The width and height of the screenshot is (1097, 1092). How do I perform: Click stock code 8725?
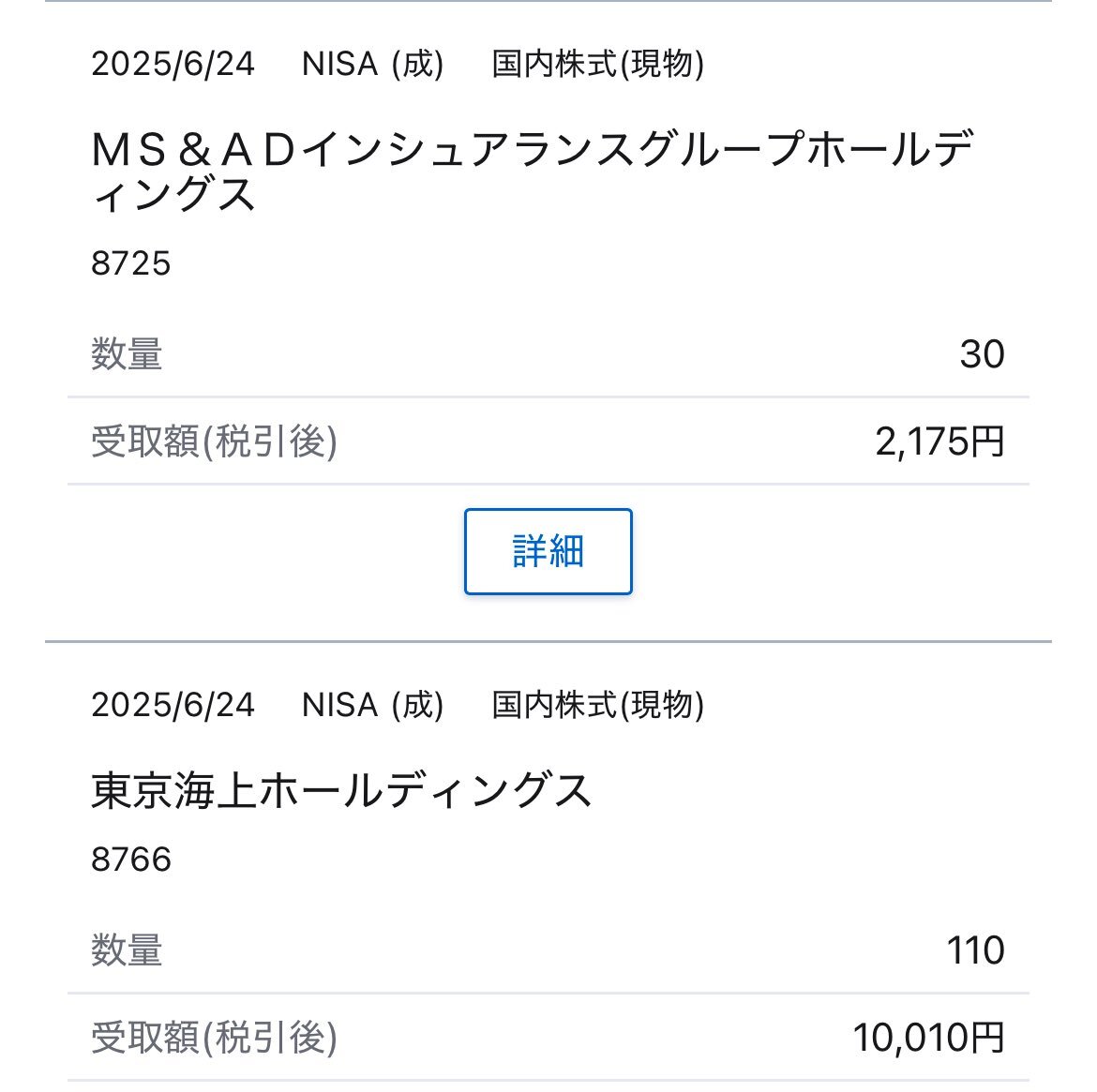[x=131, y=263]
